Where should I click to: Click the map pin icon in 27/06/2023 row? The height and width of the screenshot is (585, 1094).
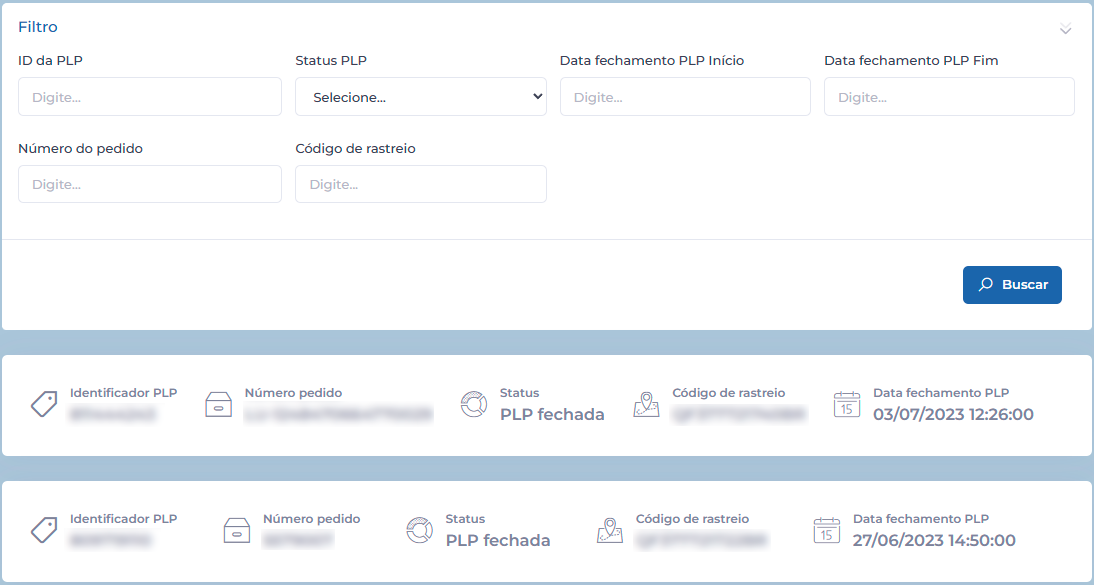pos(610,531)
